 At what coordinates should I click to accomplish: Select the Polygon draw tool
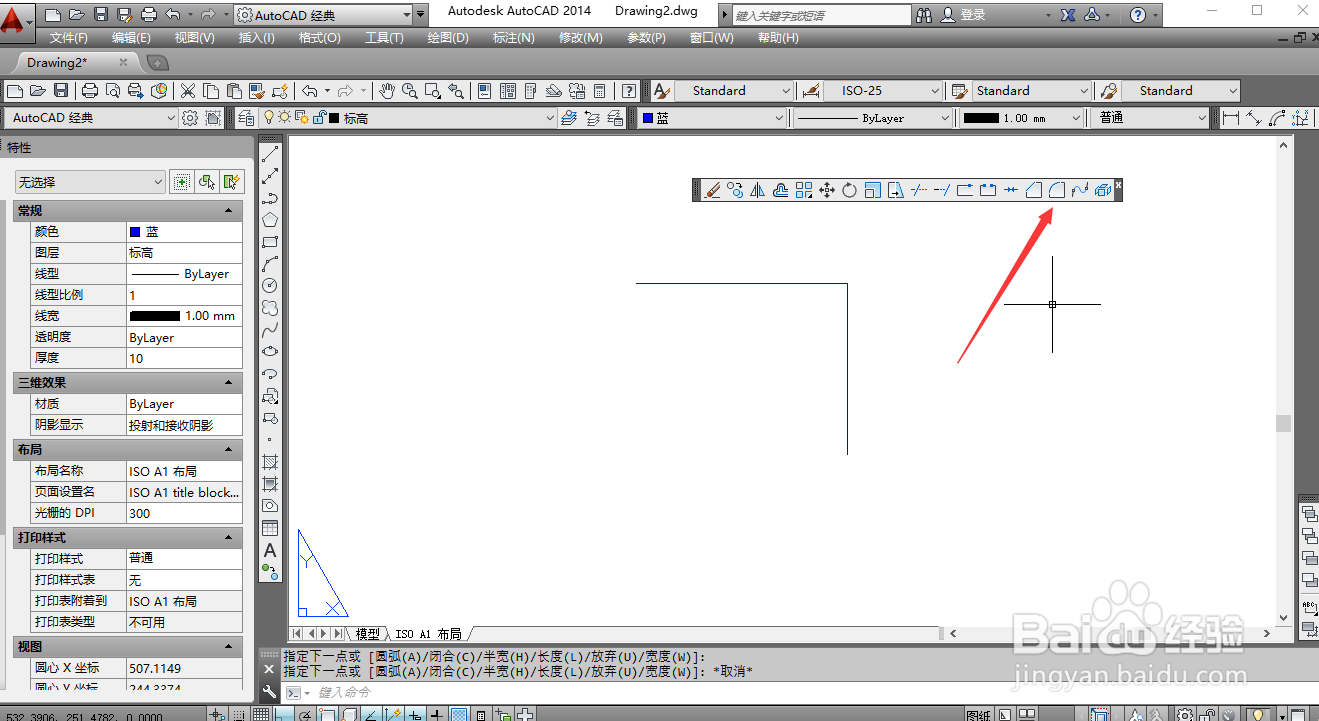270,220
